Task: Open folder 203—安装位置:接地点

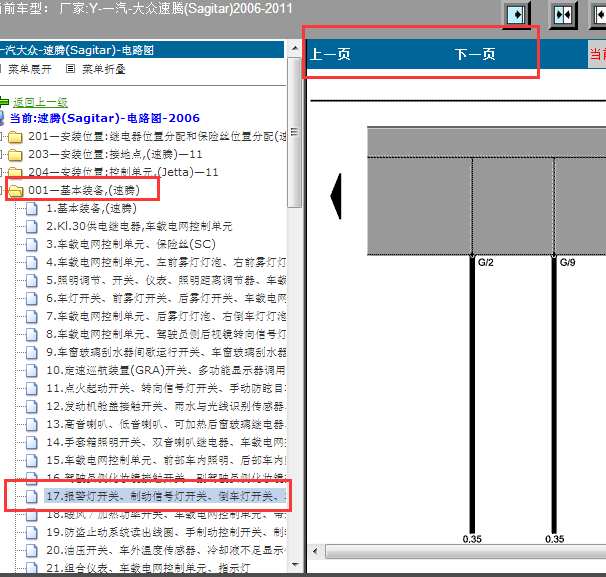Action: coord(115,154)
